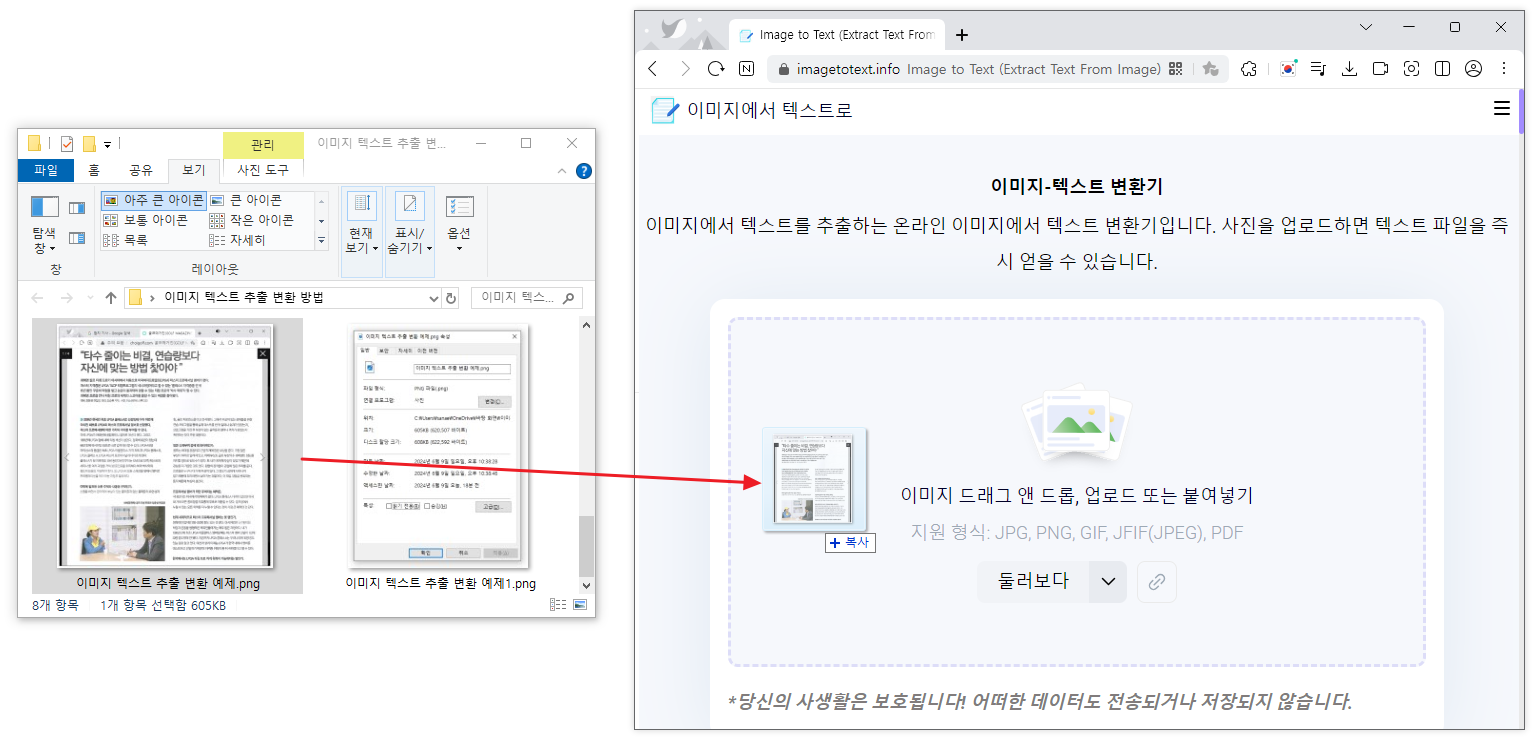Customize Explorer quick access toolbar dropdown
Image resolution: width=1535 pixels, height=742 pixels.
[107, 145]
